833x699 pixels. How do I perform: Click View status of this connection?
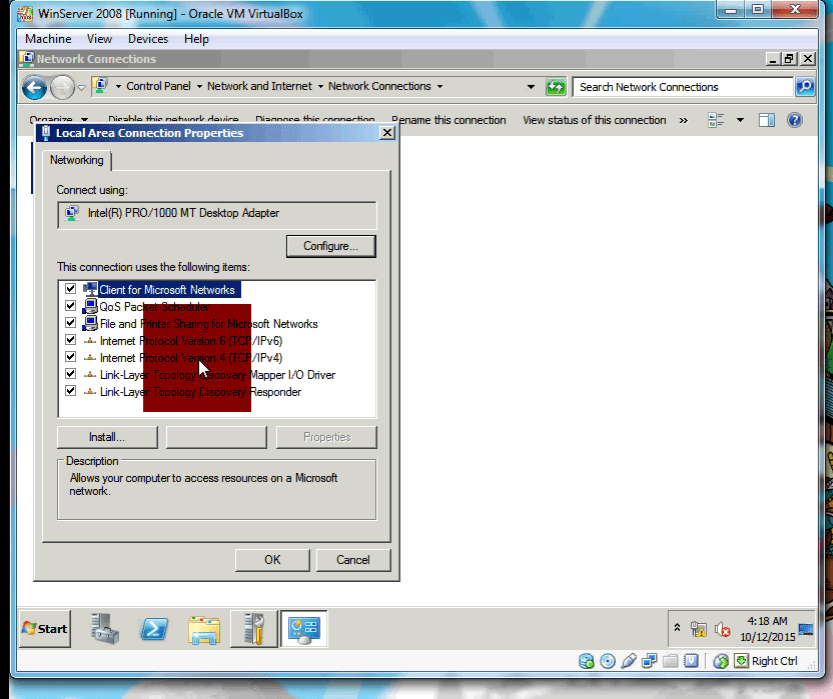[x=594, y=120]
